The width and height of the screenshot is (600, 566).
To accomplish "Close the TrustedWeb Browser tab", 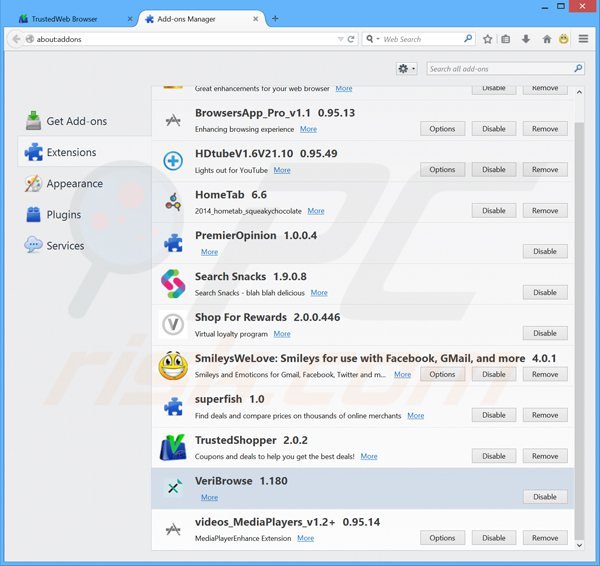I will click(130, 19).
